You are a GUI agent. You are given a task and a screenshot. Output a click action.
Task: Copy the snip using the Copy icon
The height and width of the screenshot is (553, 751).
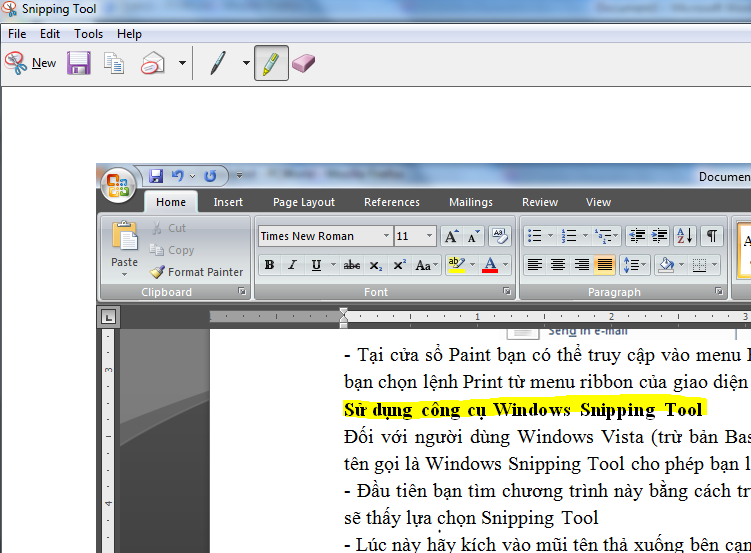114,63
